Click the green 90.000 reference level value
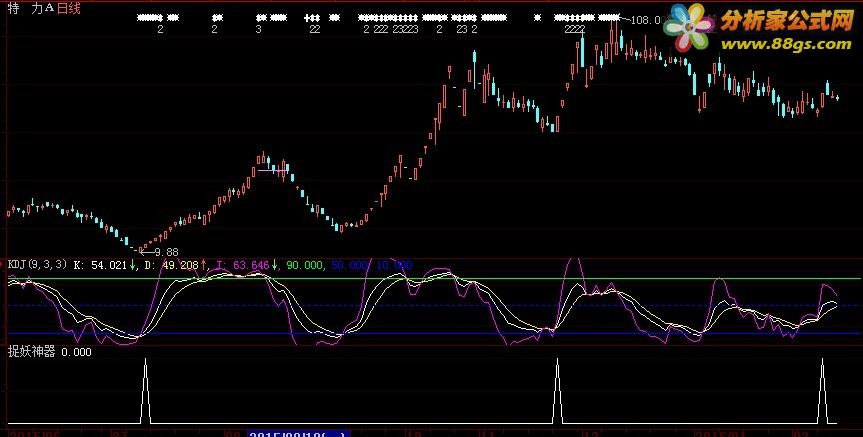The image size is (863, 437). click(x=304, y=265)
